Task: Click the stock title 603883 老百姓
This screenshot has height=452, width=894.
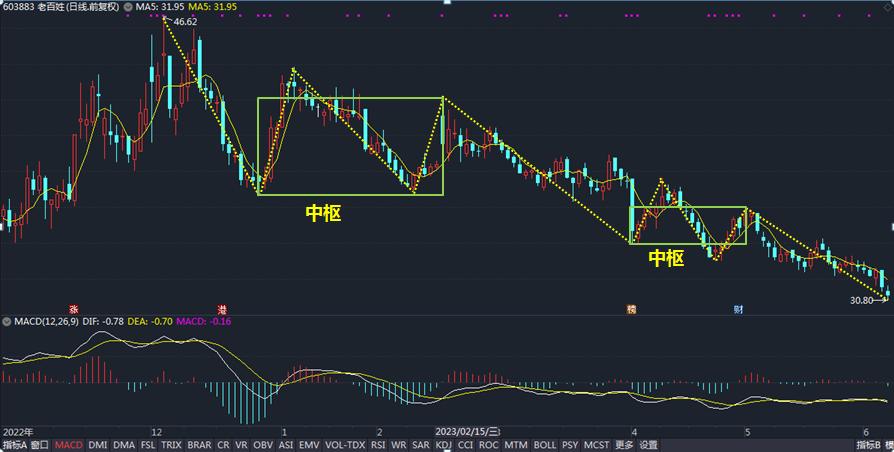Action: 60,7
